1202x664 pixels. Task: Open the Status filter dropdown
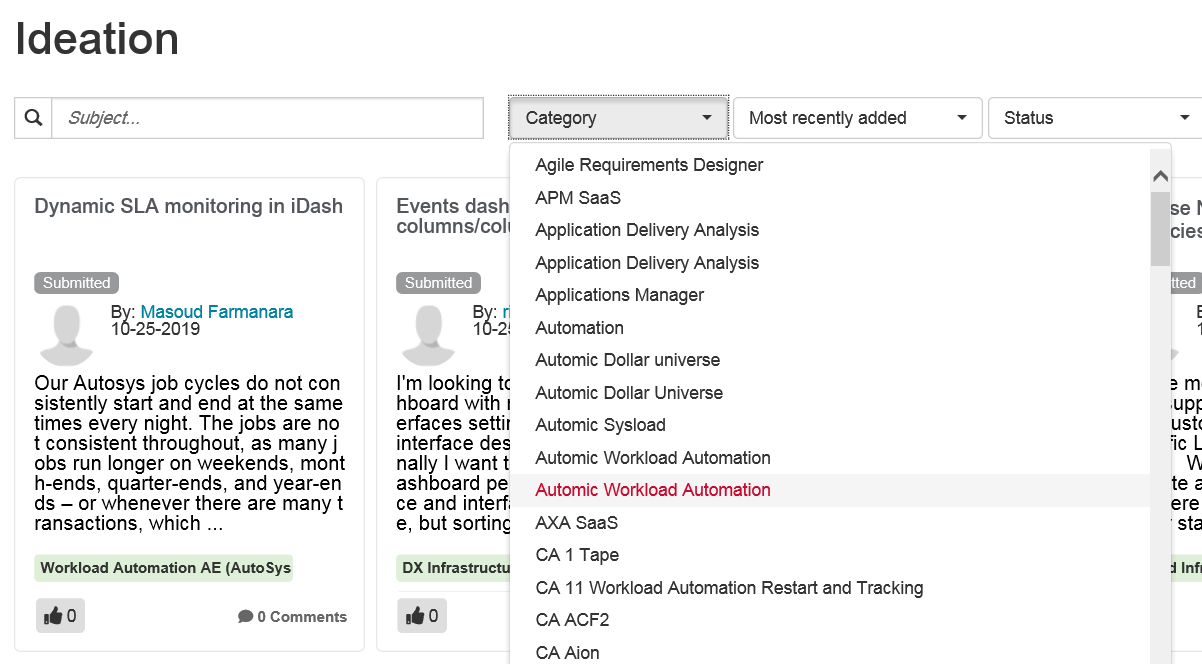point(1090,118)
